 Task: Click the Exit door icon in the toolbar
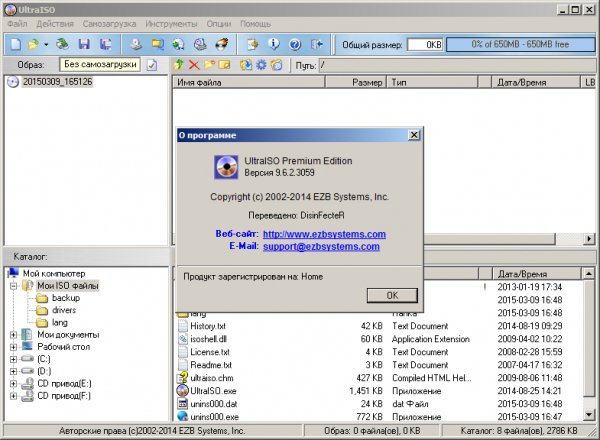(316, 44)
